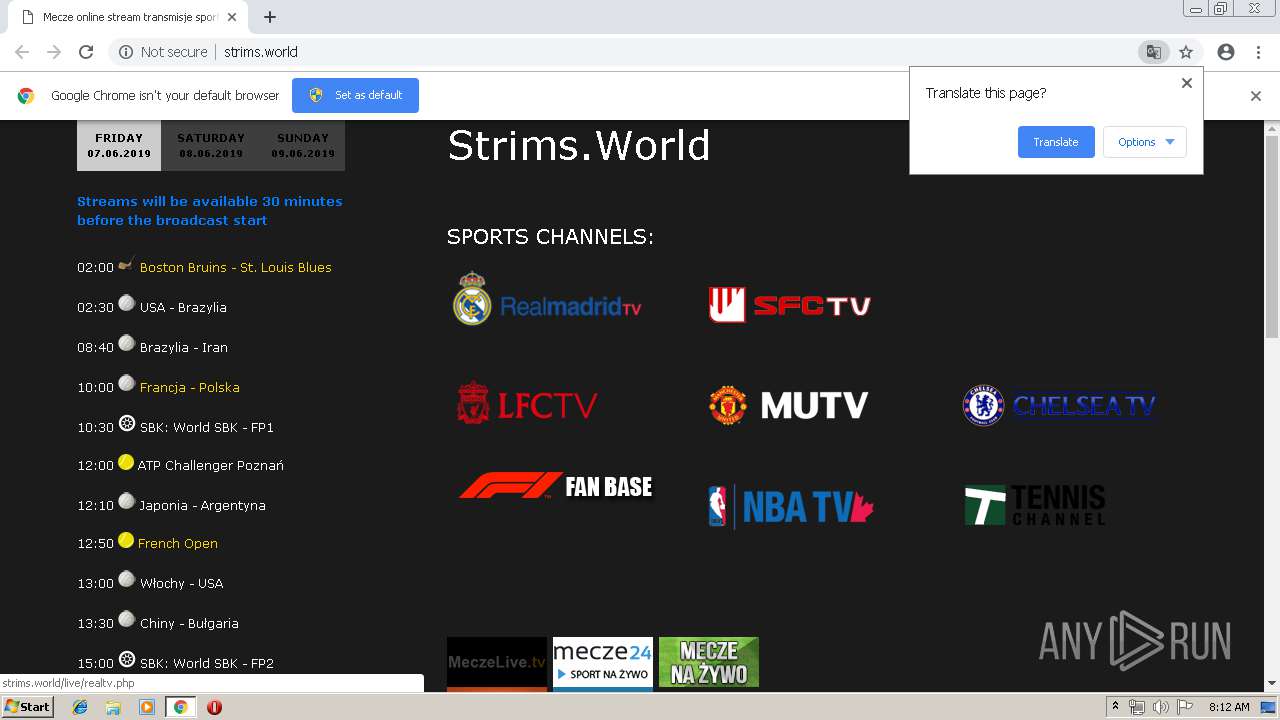This screenshot has width=1280, height=720.
Task: Click the browser Back arrow
Action: coord(22,52)
